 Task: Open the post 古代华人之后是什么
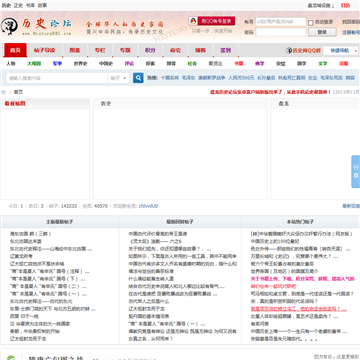pyautogui.click(x=149, y=301)
